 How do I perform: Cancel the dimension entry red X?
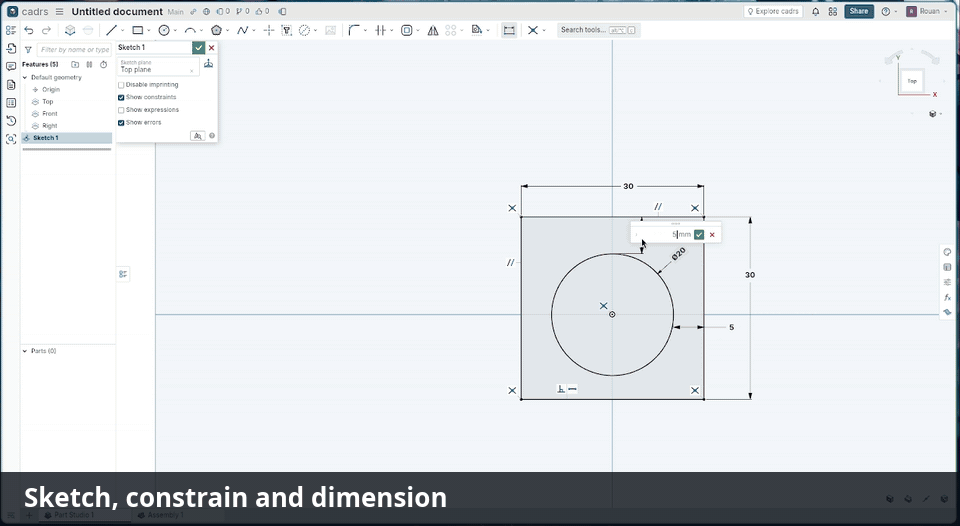point(712,235)
